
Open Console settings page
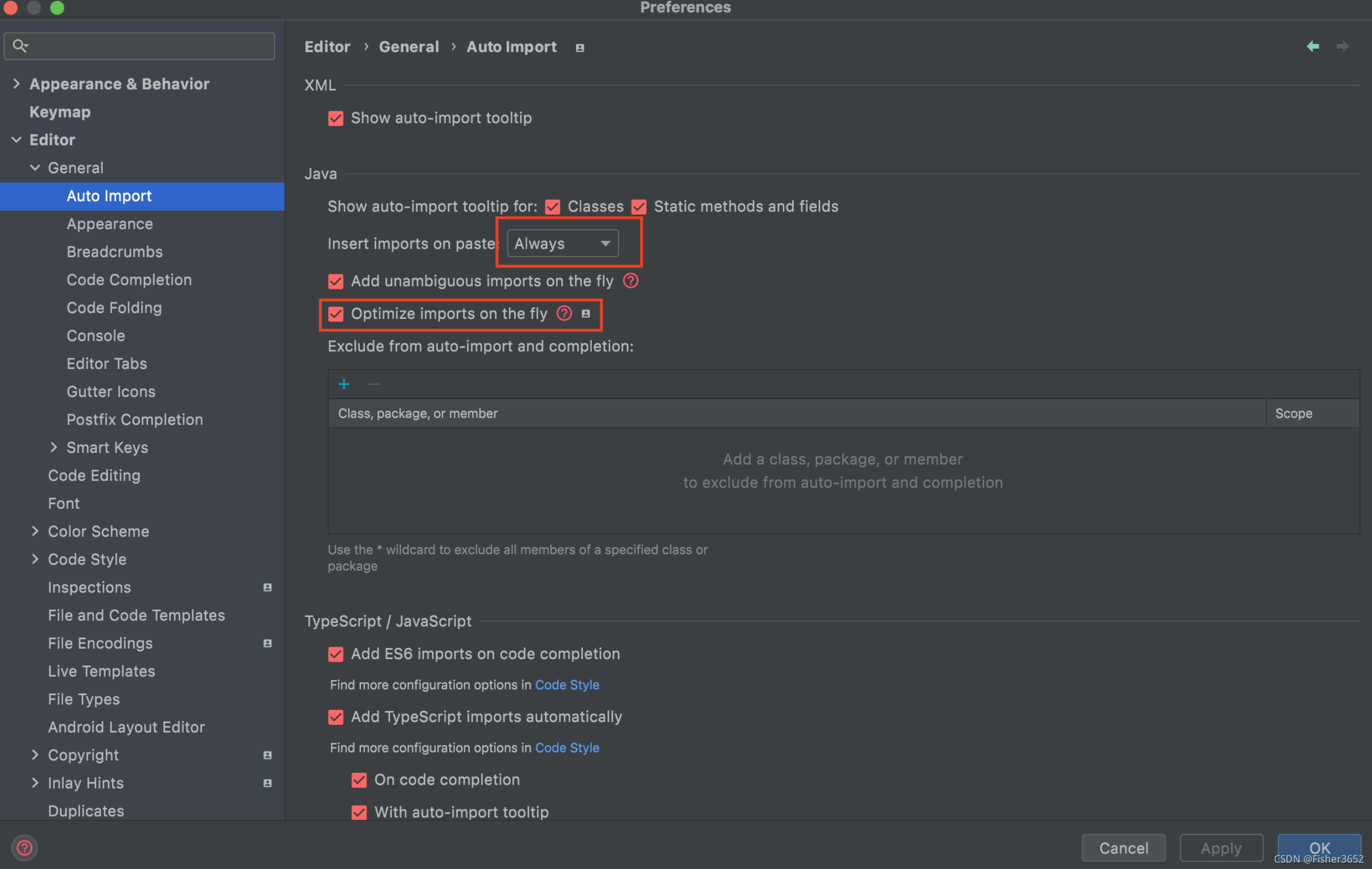pos(96,336)
